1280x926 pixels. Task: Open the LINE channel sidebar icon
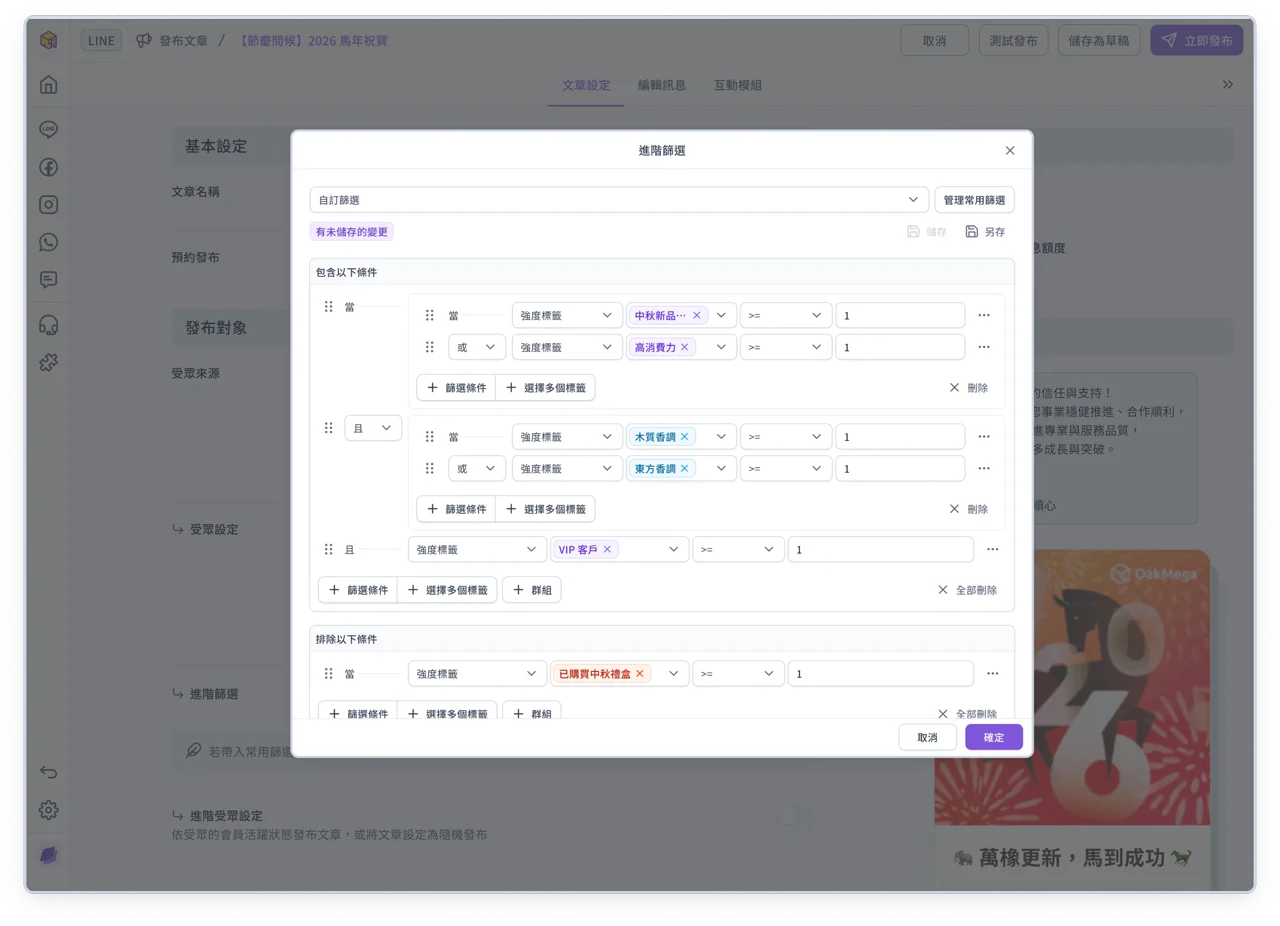48,130
